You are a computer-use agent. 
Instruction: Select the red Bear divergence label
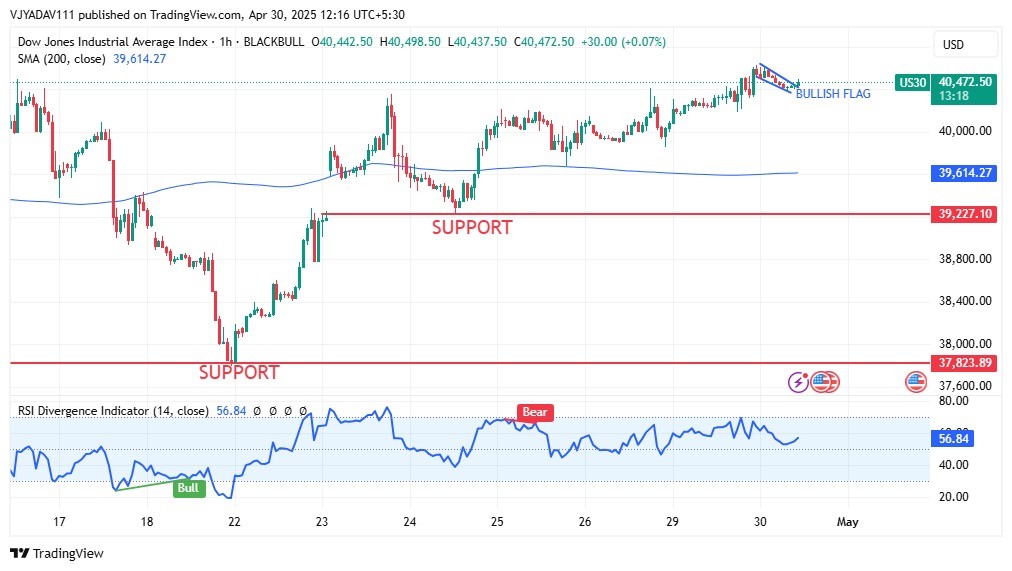(535, 412)
